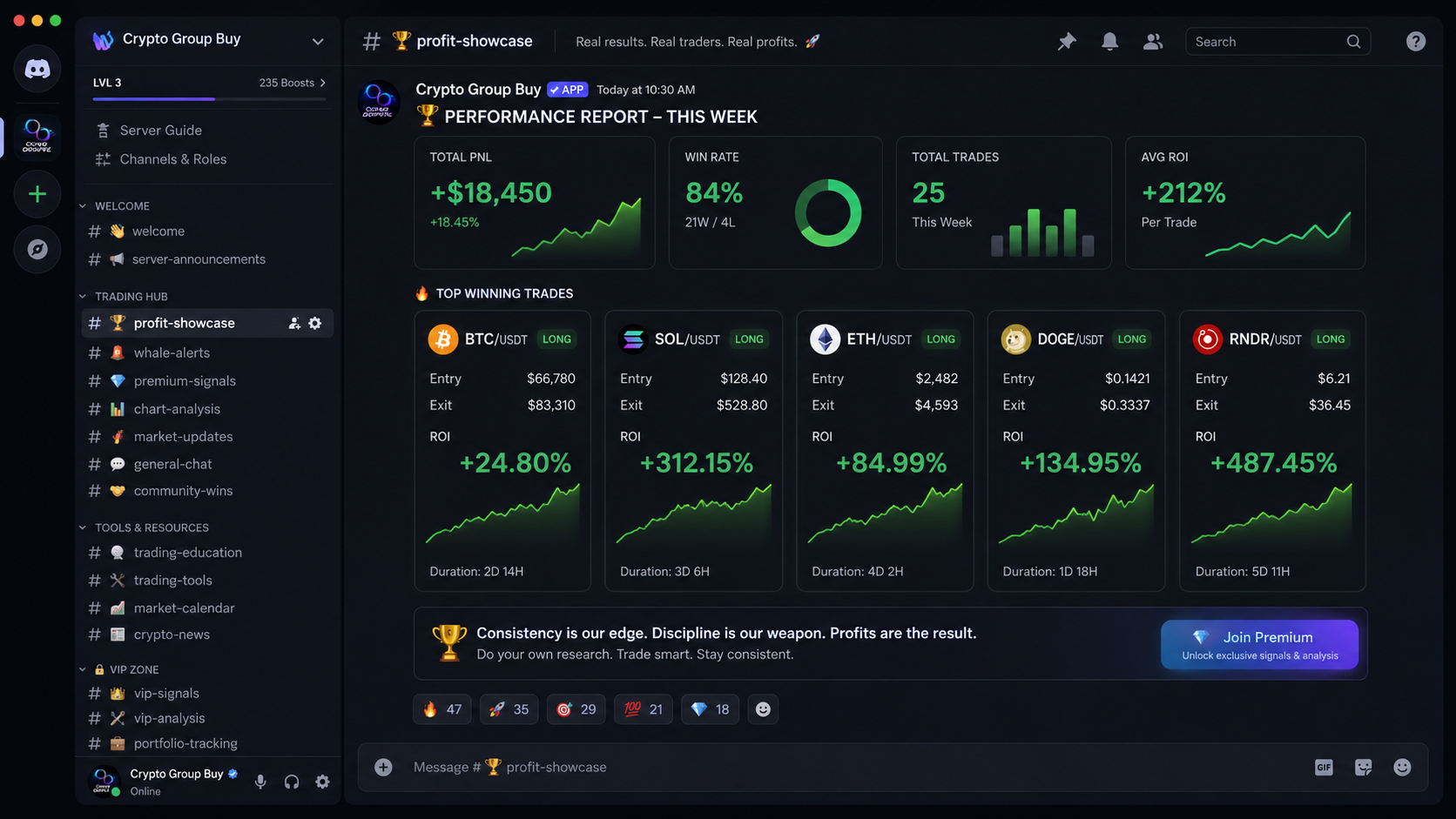Open Explore Discoverable Servers compass icon
1456x819 pixels.
point(37,250)
